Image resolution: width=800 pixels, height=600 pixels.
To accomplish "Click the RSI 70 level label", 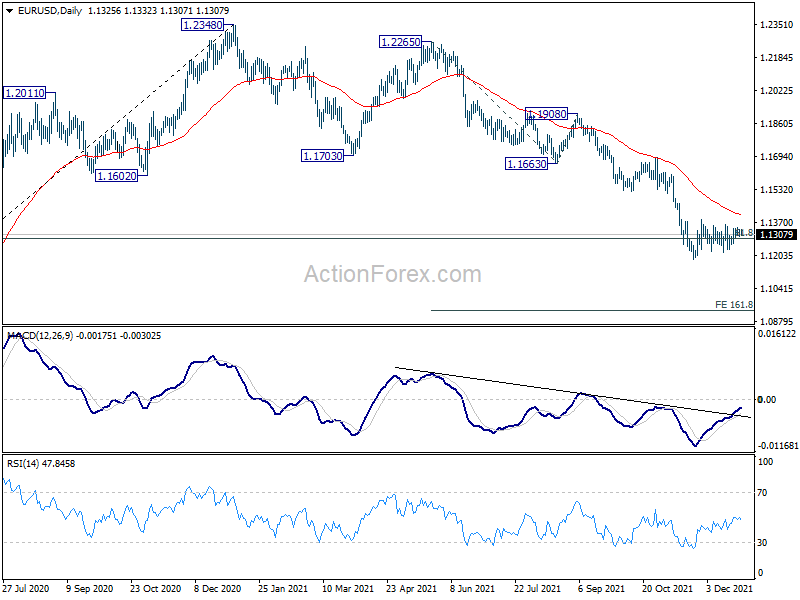I will pos(762,493).
